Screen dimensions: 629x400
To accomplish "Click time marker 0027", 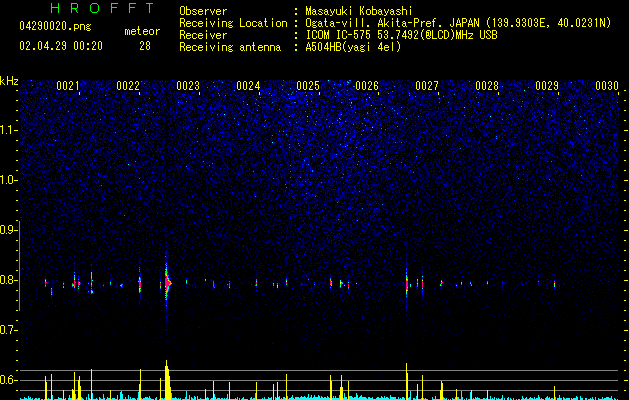I will [427, 86].
